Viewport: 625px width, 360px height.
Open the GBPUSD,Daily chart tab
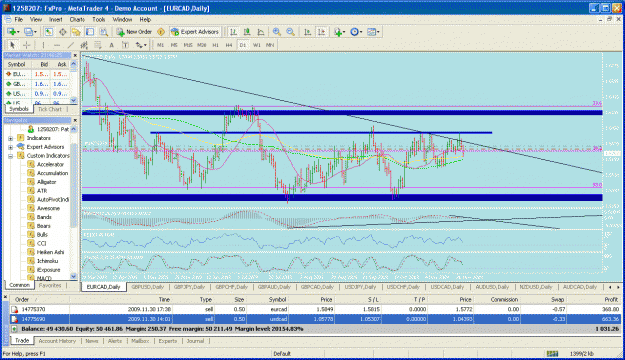click(148, 287)
